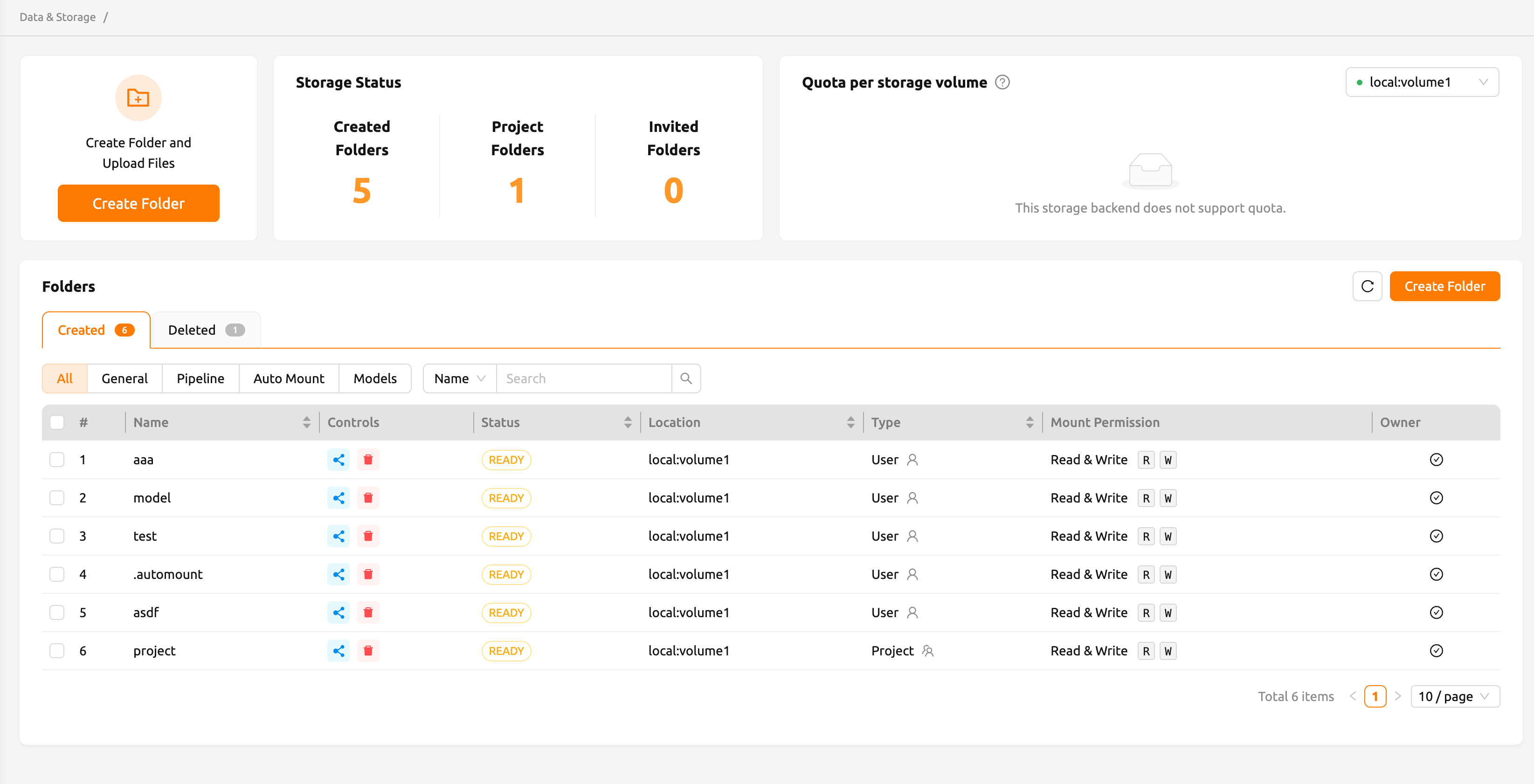Image resolution: width=1534 pixels, height=784 pixels.
Task: Check the checkbox for folder model
Action: point(56,498)
